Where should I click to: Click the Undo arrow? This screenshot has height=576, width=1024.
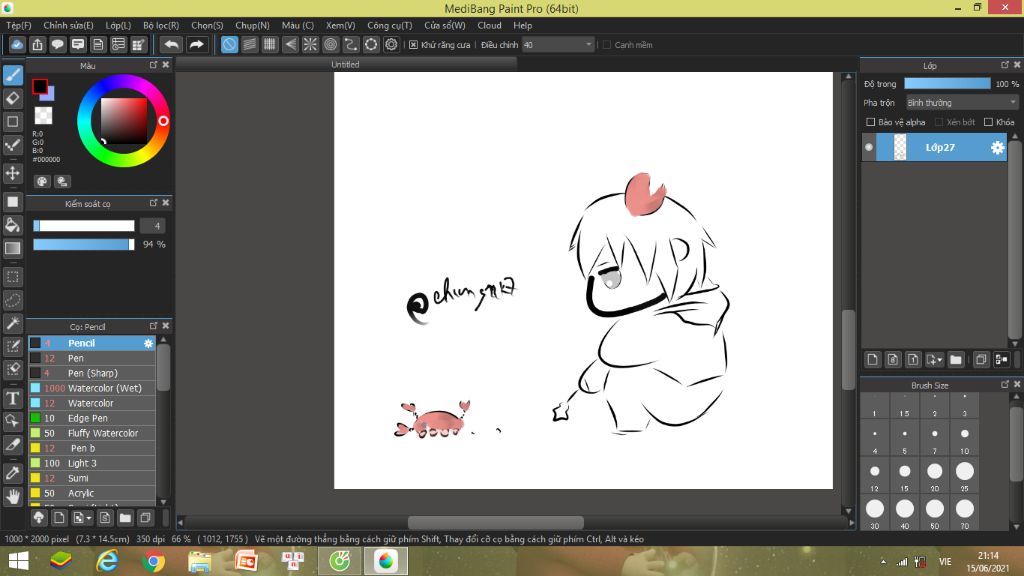click(x=171, y=44)
